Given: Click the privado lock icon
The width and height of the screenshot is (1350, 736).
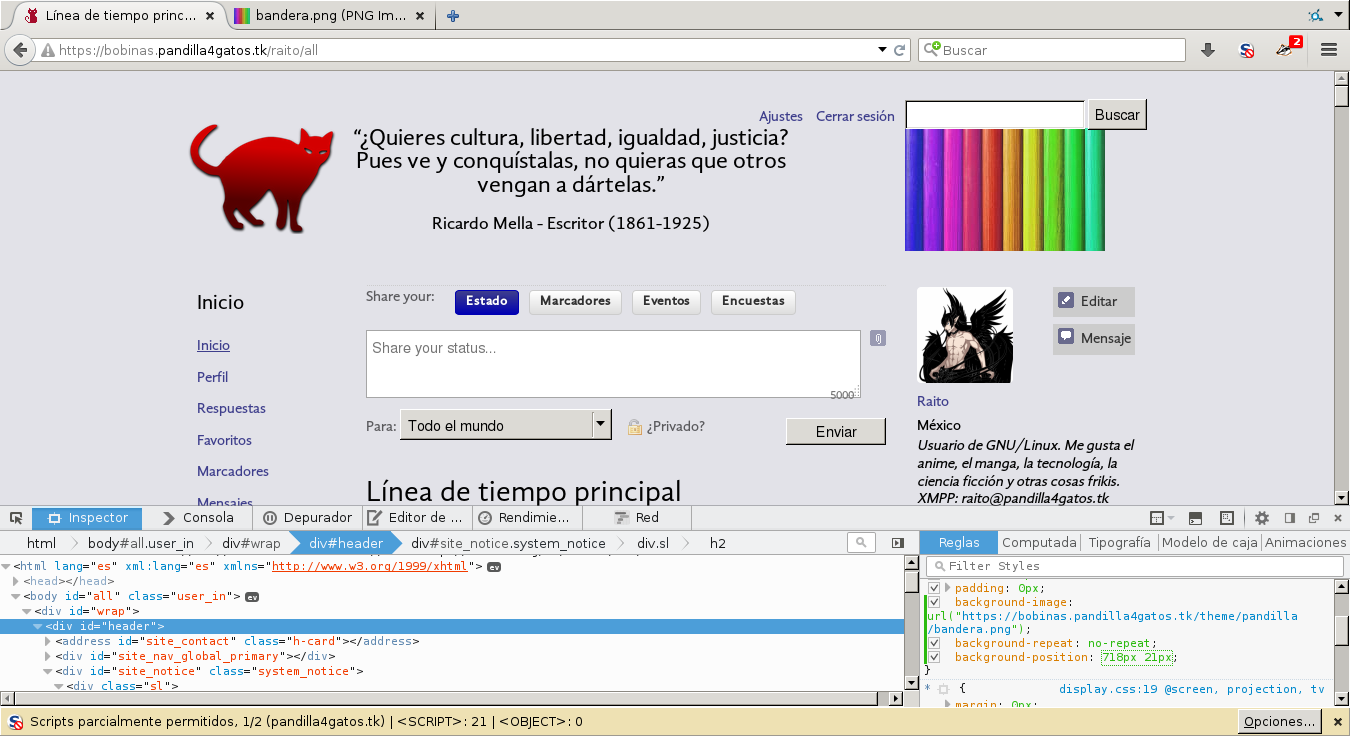Looking at the screenshot, I should point(634,427).
